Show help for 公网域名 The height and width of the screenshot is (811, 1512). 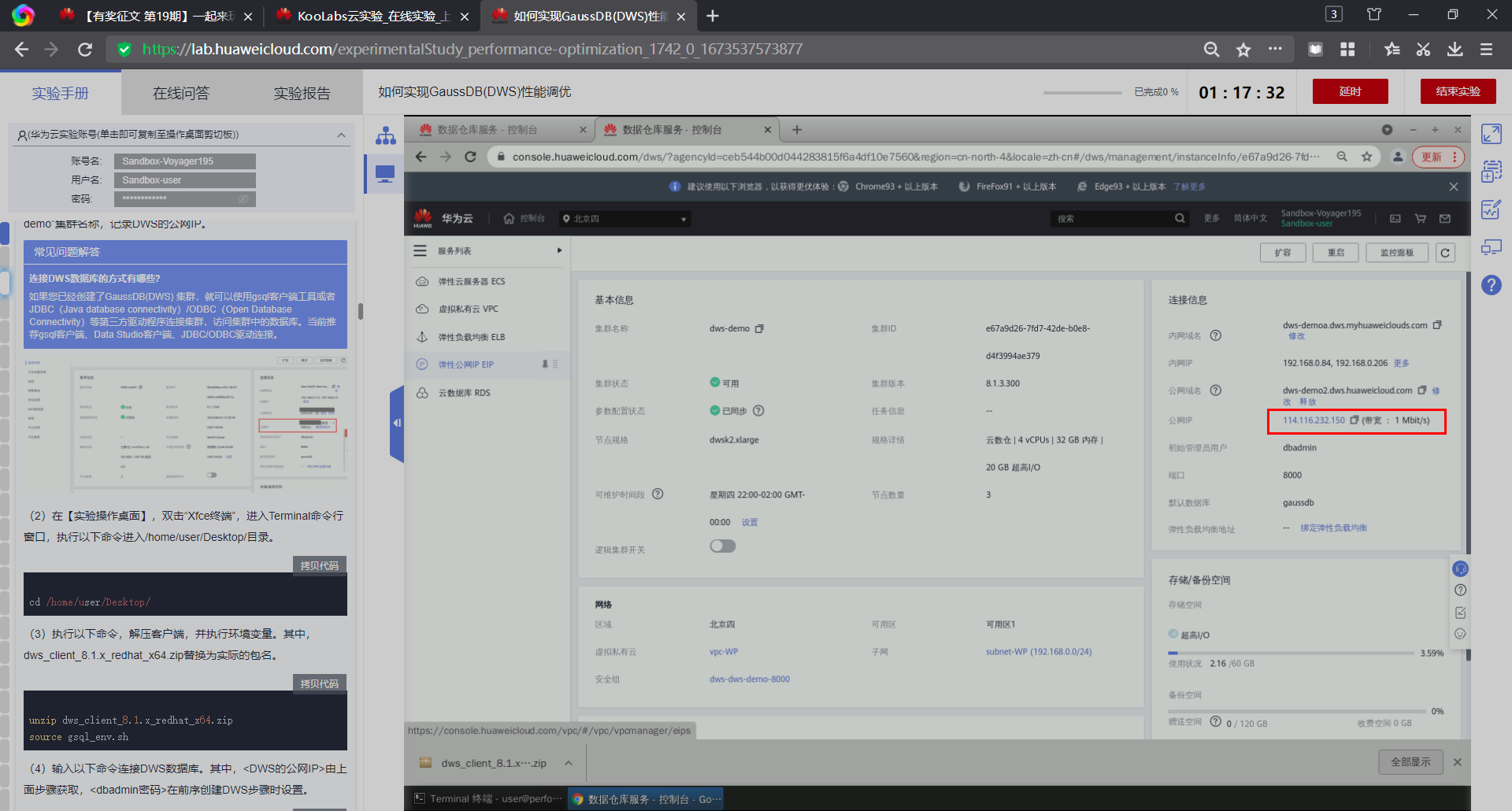(1215, 391)
